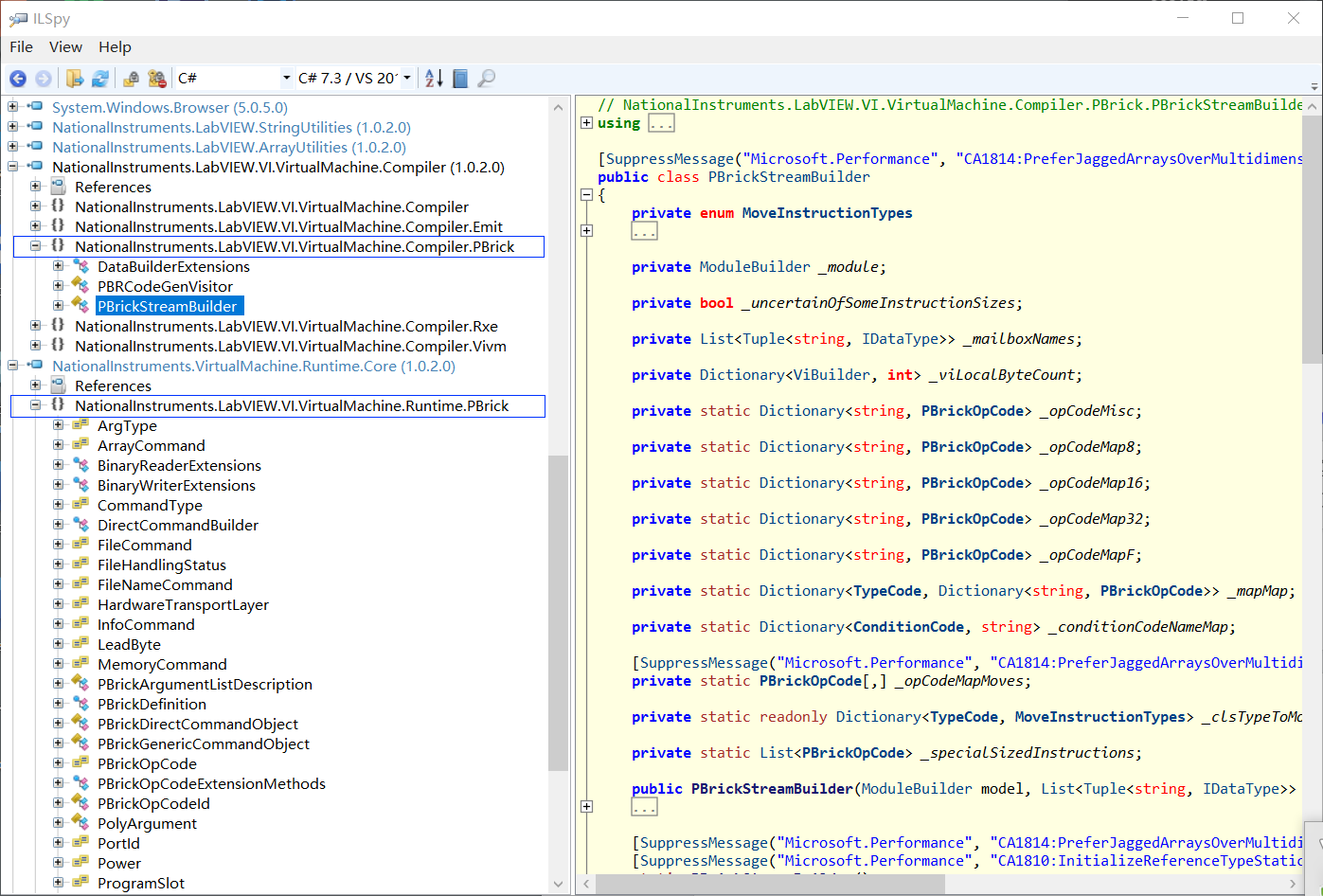This screenshot has height=896, width=1323.
Task: Expand the MoveInstructionTypes enum block
Action: pos(586,230)
